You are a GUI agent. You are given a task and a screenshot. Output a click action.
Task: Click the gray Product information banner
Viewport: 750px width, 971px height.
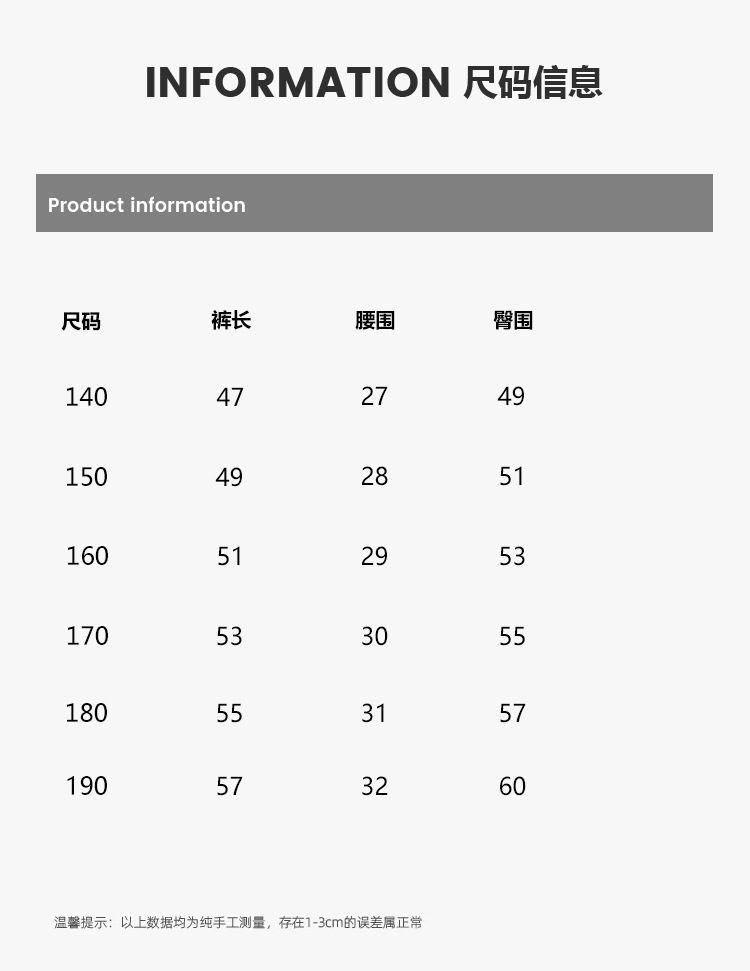pyautogui.click(x=374, y=203)
